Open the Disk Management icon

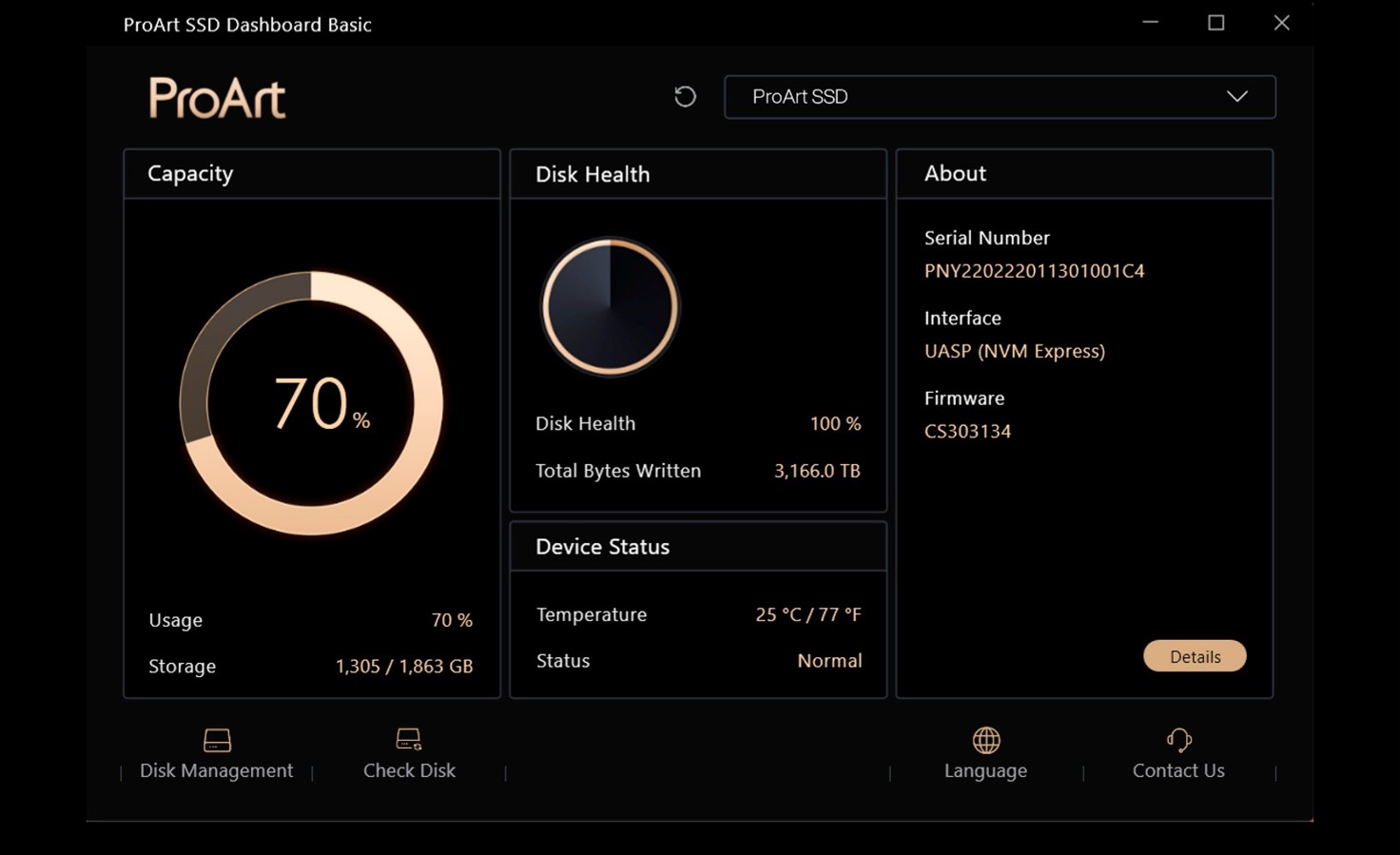tap(217, 740)
